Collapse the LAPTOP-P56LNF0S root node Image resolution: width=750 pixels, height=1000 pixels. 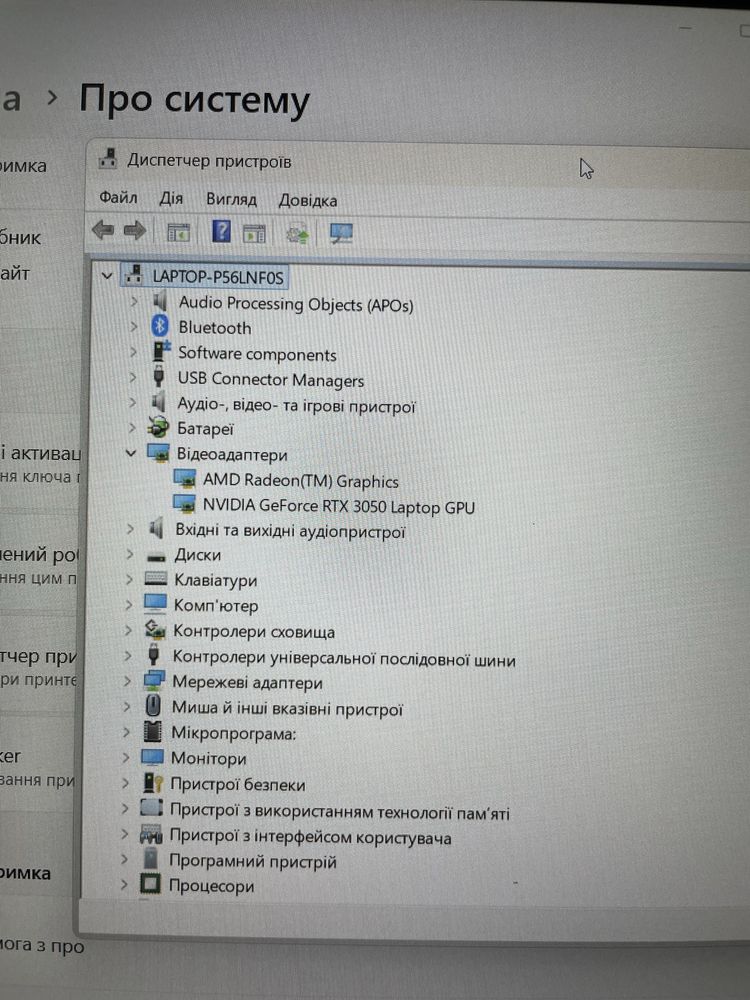click(107, 276)
